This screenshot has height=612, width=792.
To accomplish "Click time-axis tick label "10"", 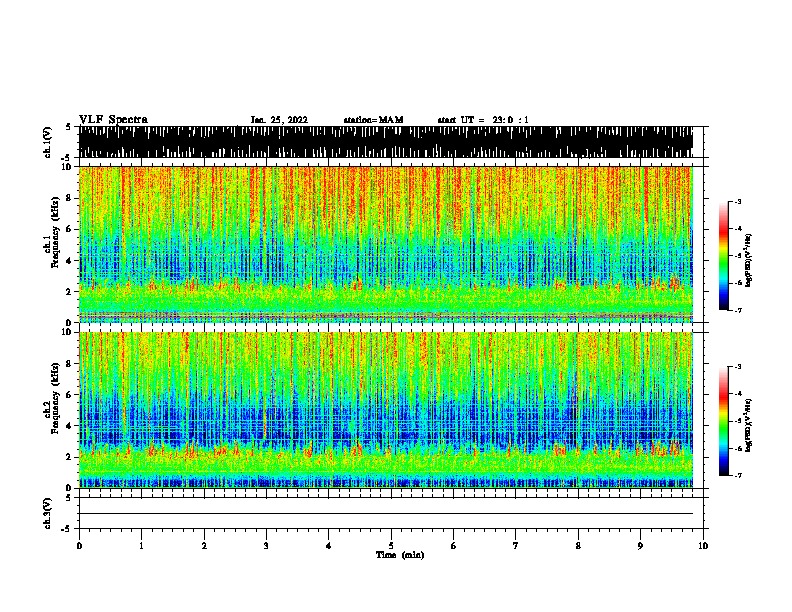I will (703, 546).
